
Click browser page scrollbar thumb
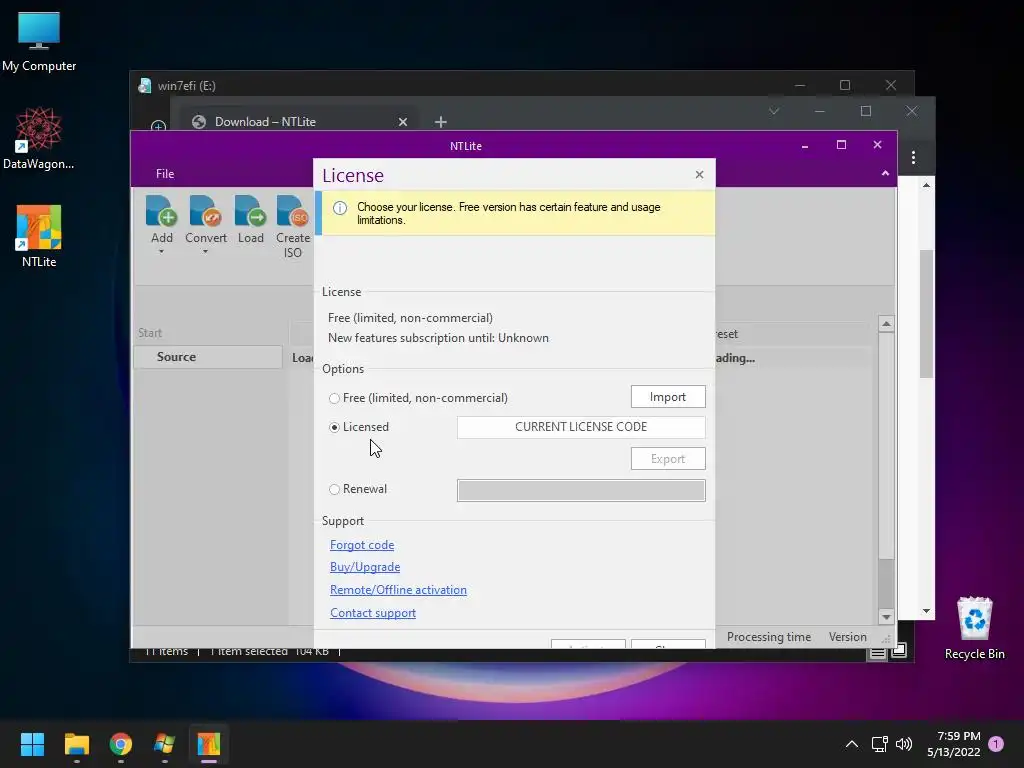pos(926,314)
